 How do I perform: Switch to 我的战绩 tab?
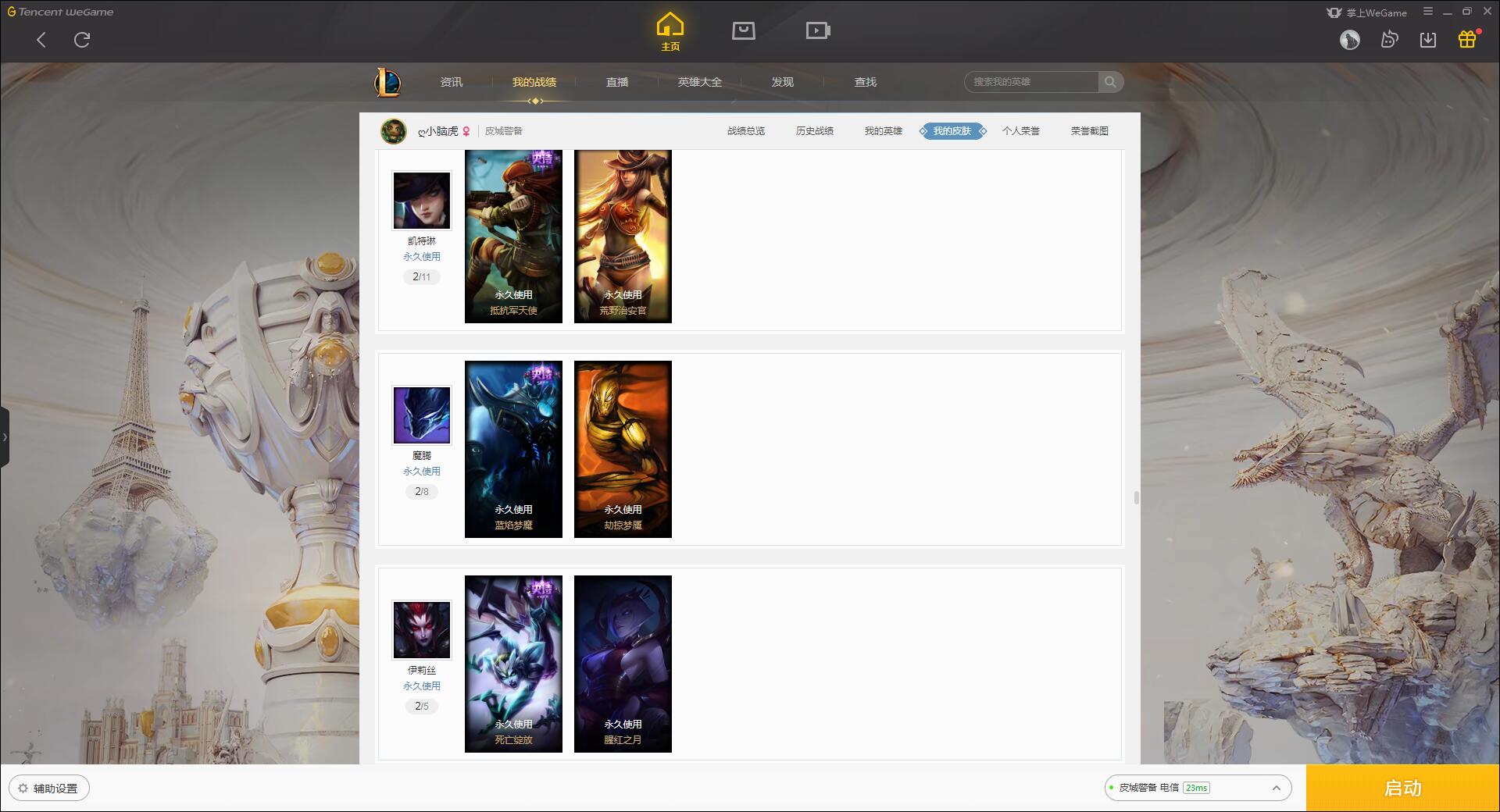pos(534,82)
